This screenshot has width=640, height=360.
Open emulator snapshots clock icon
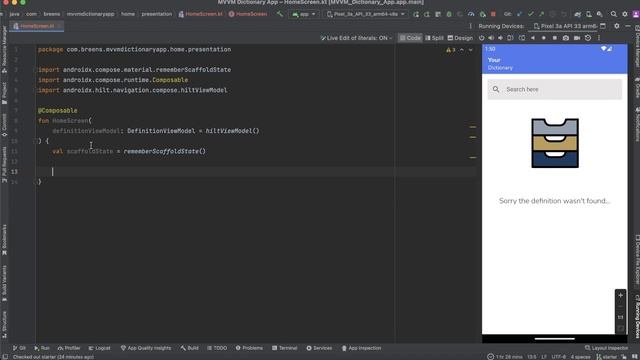588,38
